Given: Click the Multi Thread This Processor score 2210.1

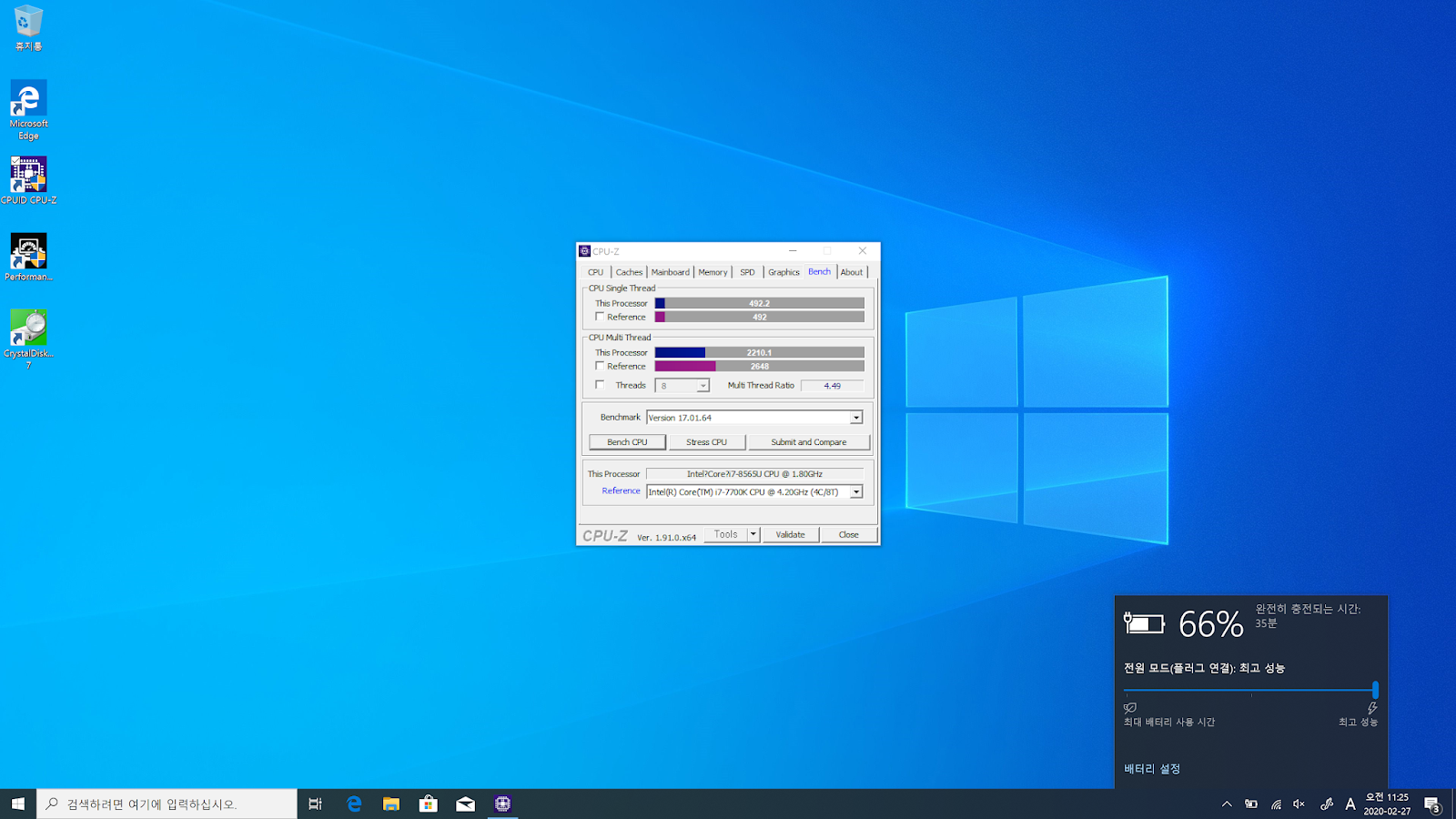Looking at the screenshot, I should pyautogui.click(x=760, y=352).
